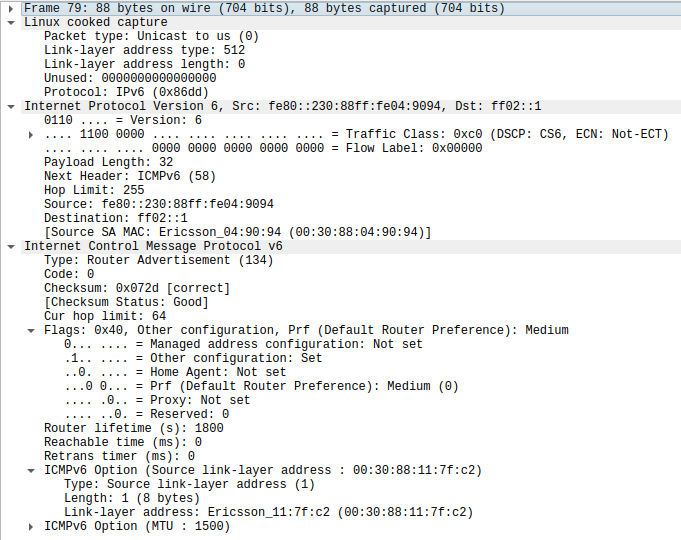The image size is (681, 540).
Task: Select the Checksum 0x072d field
Action: click(137, 288)
